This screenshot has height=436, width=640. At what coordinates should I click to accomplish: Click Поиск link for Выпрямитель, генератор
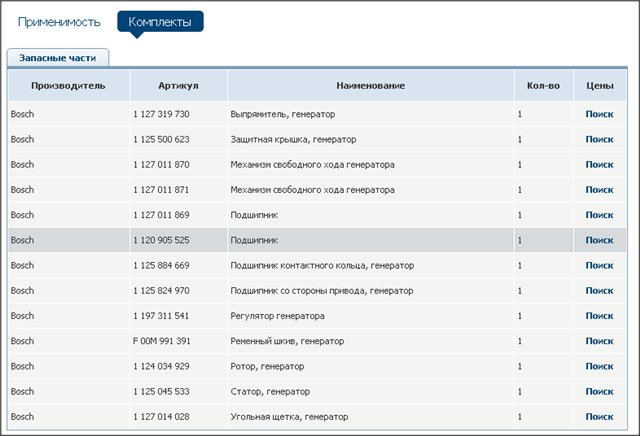(x=599, y=114)
